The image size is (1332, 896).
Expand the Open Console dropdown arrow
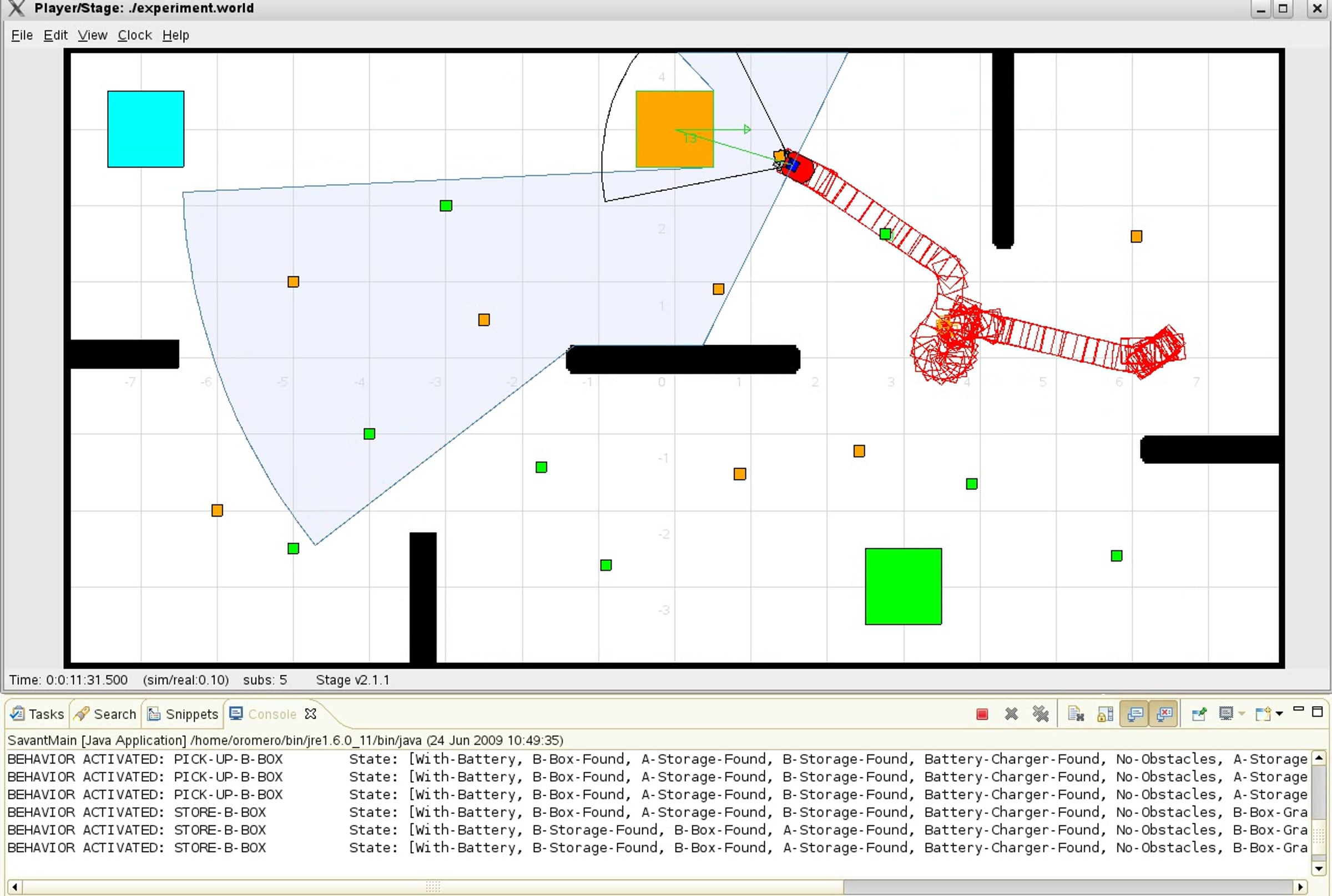click(1279, 713)
